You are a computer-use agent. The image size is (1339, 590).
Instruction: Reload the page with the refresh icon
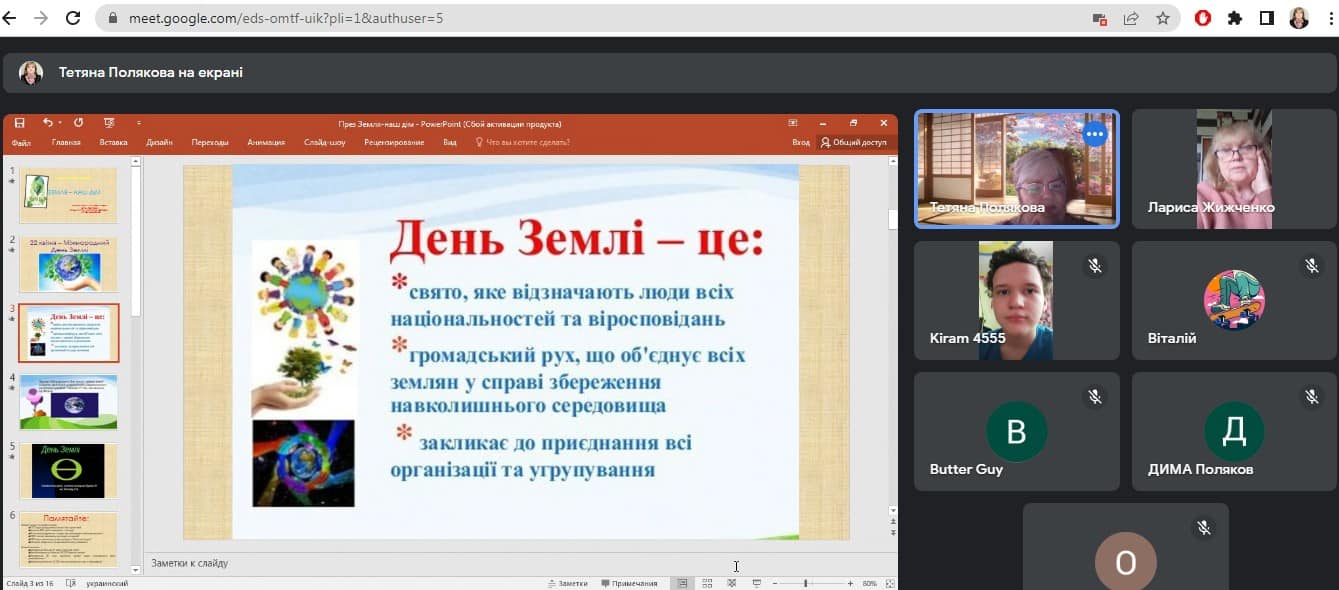tap(73, 18)
